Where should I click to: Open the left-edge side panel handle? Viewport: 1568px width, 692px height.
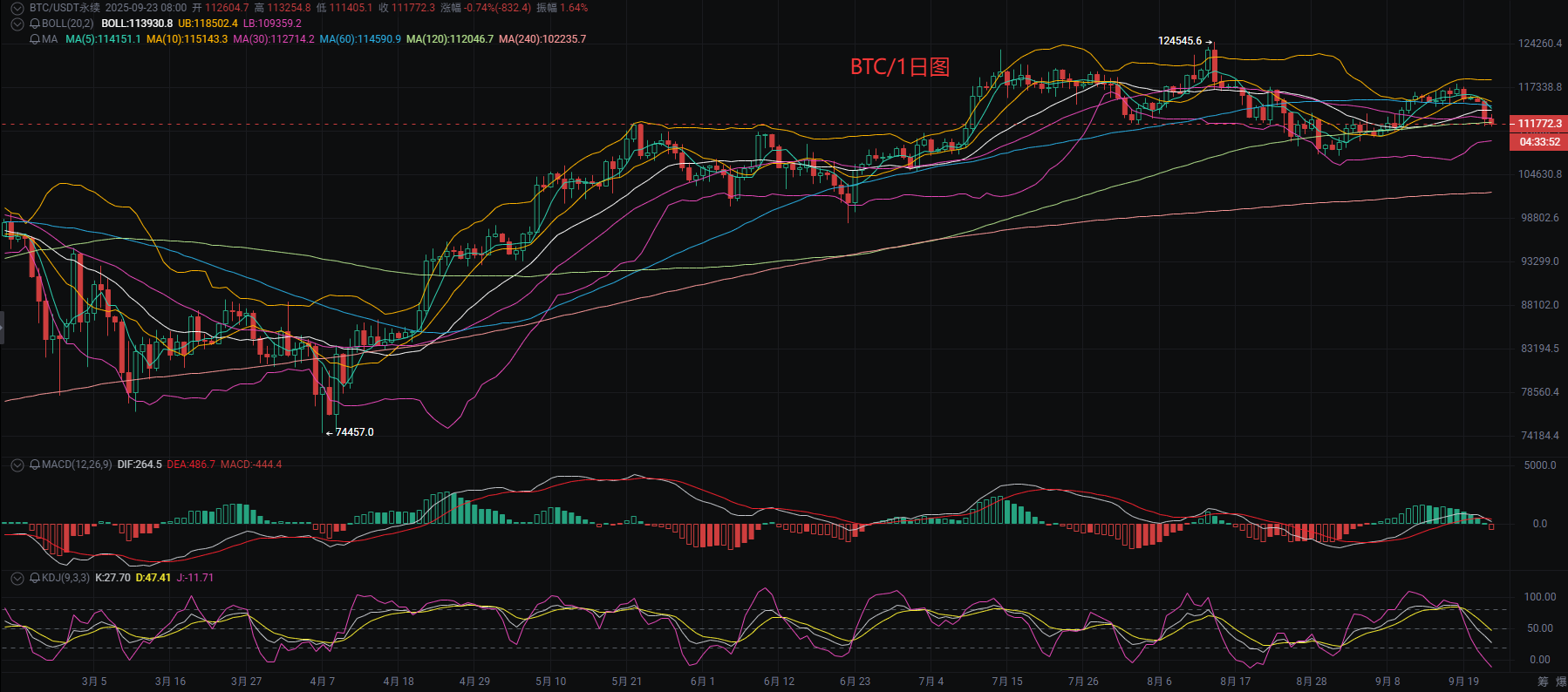coord(2,328)
